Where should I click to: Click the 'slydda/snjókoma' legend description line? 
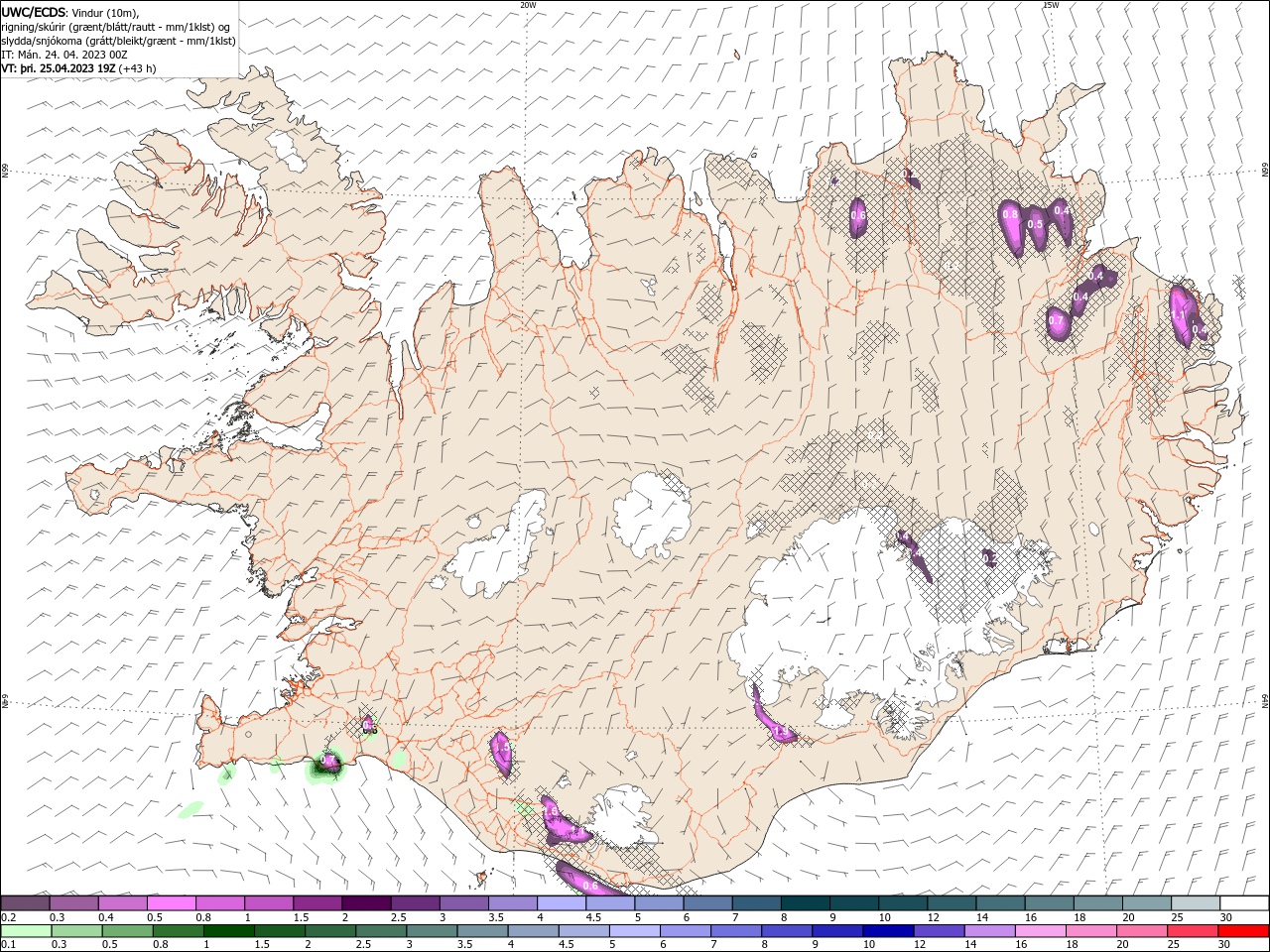point(118,41)
